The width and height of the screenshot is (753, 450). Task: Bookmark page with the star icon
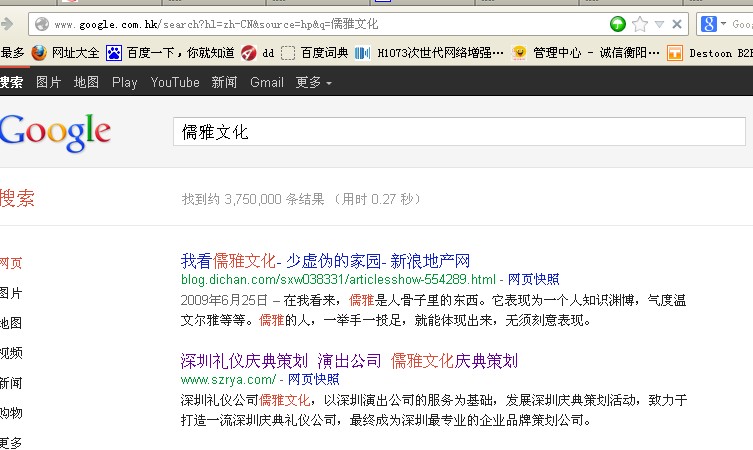[640, 24]
